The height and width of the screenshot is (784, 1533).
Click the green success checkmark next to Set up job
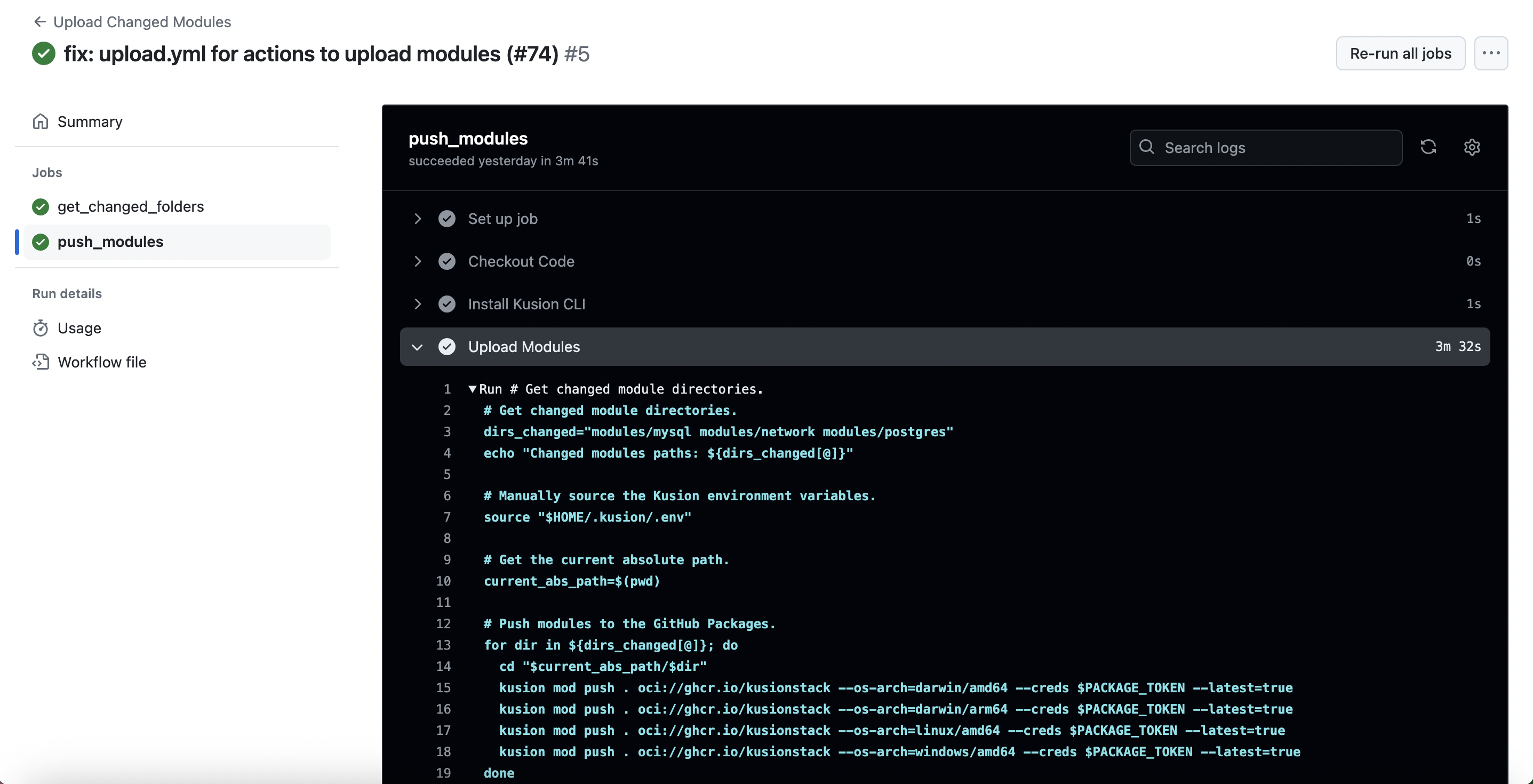point(447,219)
